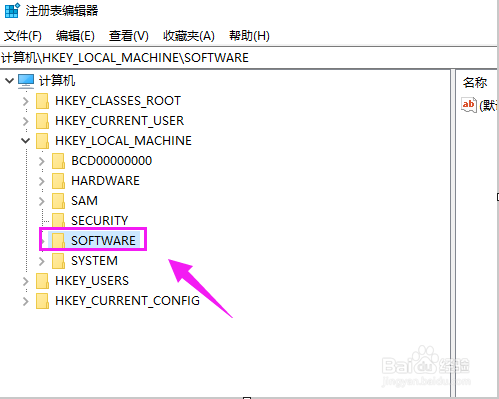Click the 名称 column header
The width and height of the screenshot is (499, 399).
pyautogui.click(x=475, y=82)
